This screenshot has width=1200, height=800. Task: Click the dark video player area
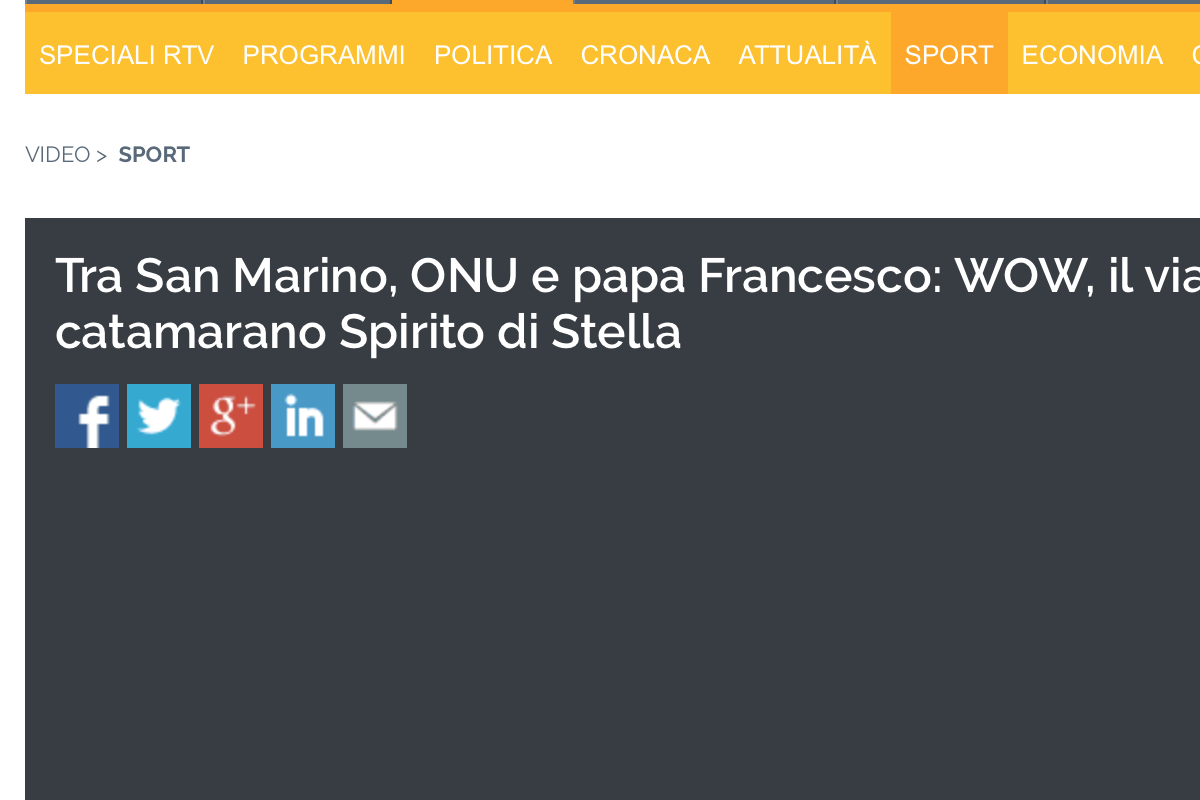612,625
